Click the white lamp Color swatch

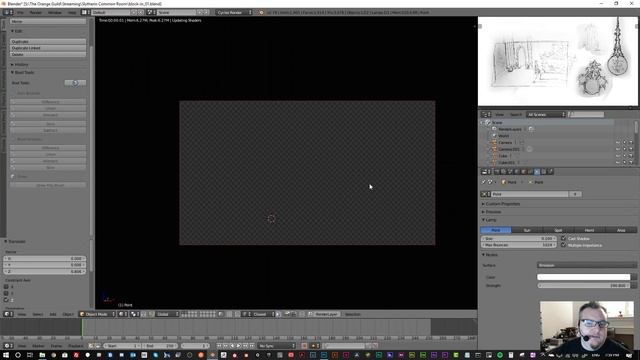click(x=584, y=277)
